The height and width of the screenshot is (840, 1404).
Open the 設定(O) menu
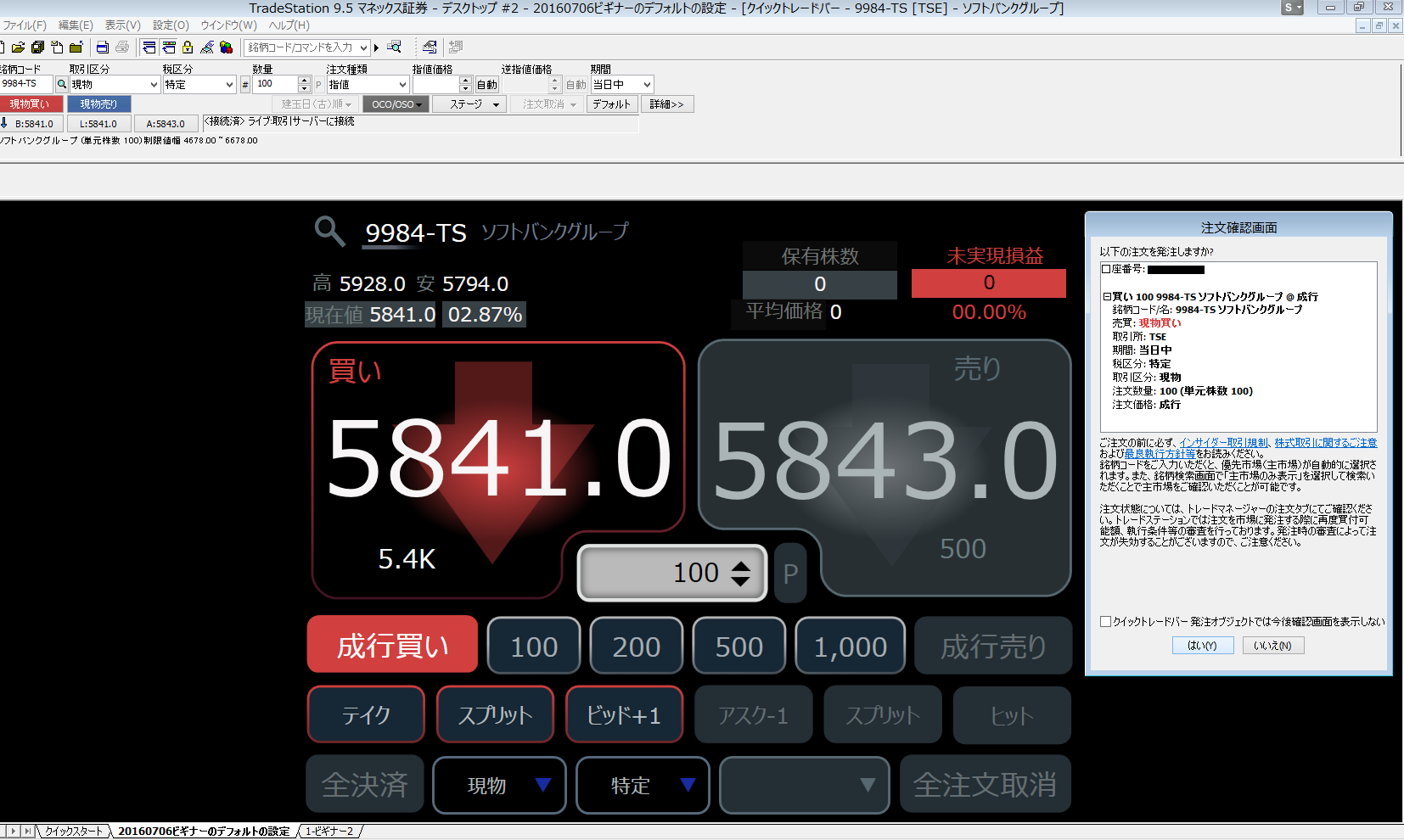[171, 25]
